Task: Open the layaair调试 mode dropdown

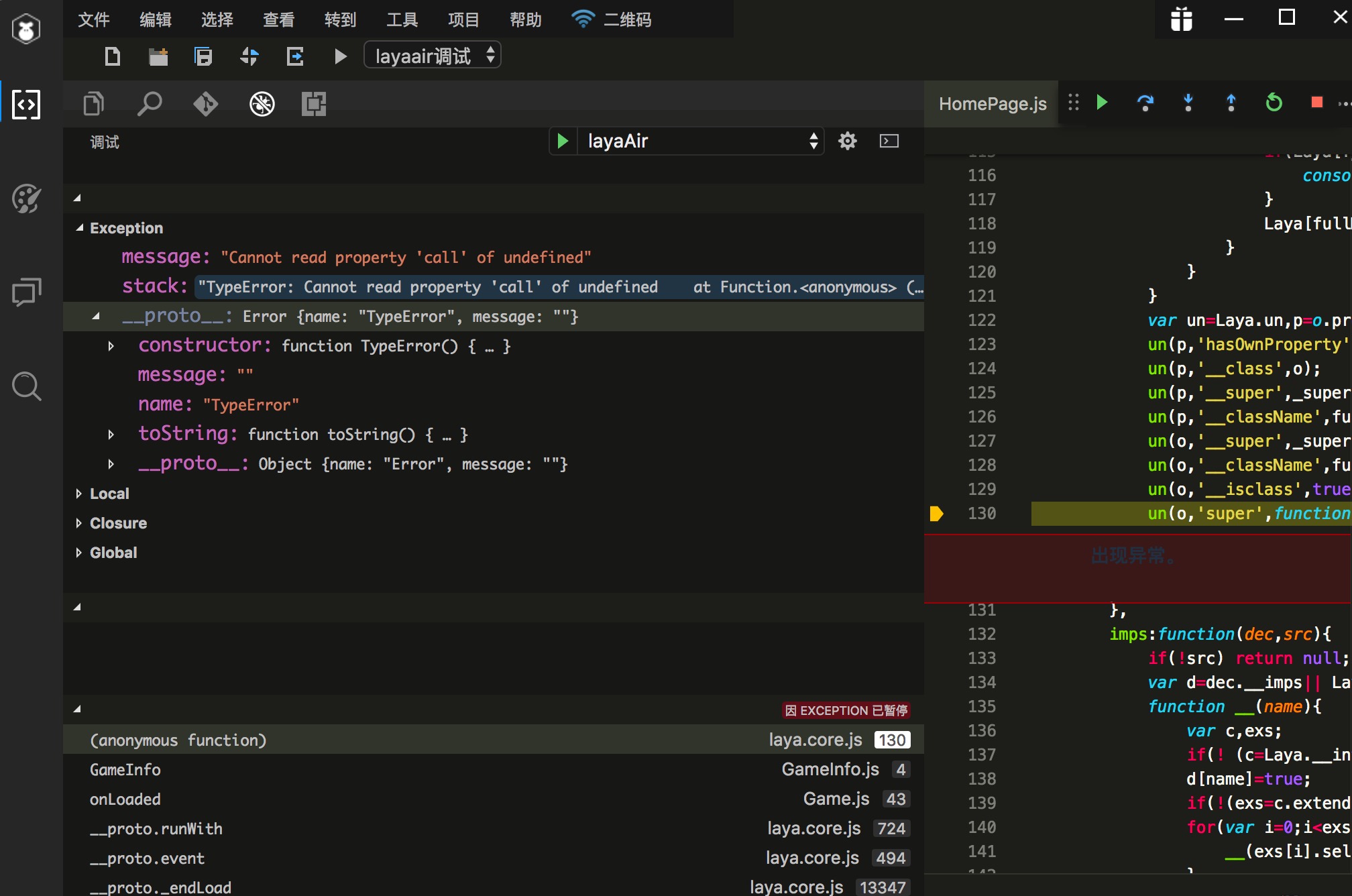Action: (x=433, y=56)
